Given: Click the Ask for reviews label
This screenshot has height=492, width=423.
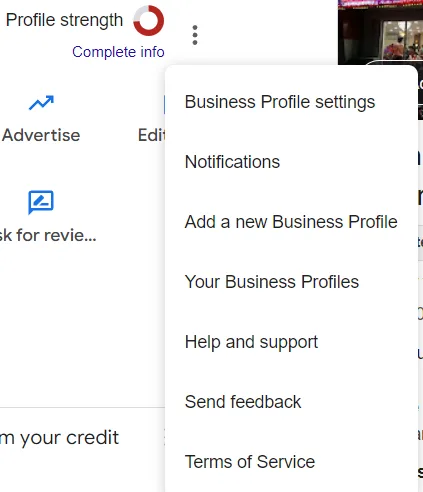Looking at the screenshot, I should tap(48, 235).
